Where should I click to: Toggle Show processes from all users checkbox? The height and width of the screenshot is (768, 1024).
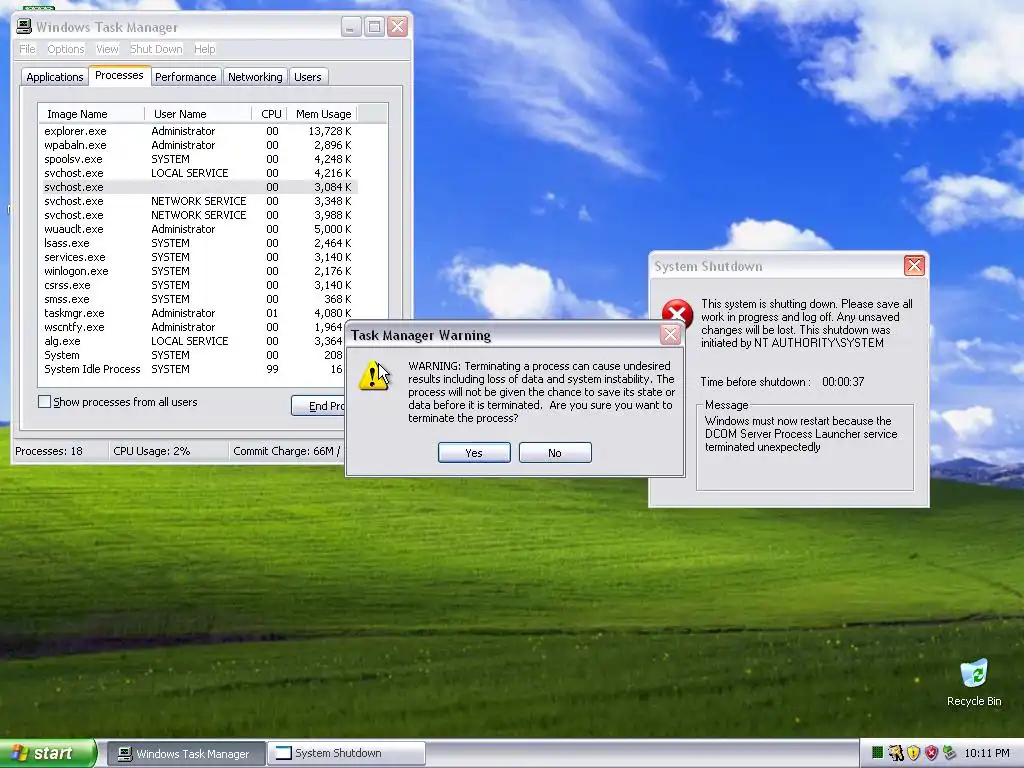pyautogui.click(x=44, y=402)
